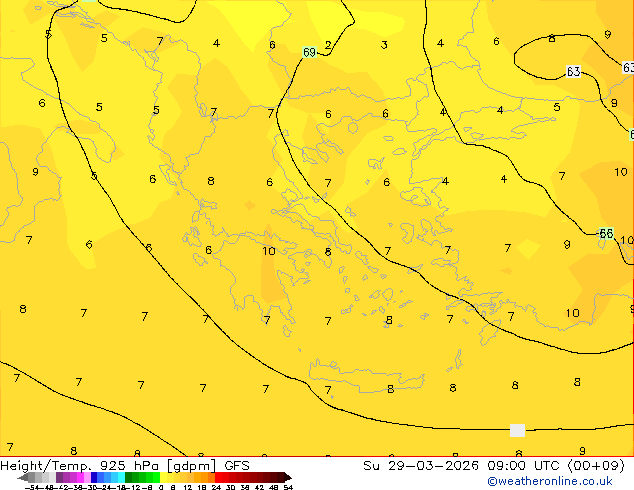Click the gray arrow at the color scale's left end

[23, 477]
